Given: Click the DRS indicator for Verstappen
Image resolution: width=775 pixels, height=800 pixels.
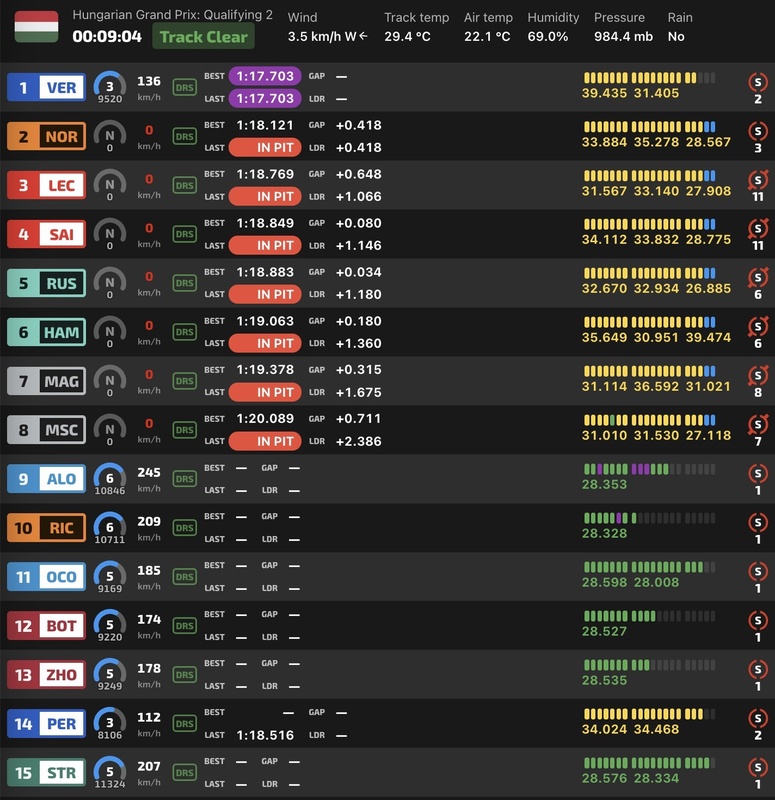Looking at the screenshot, I should coord(184,87).
